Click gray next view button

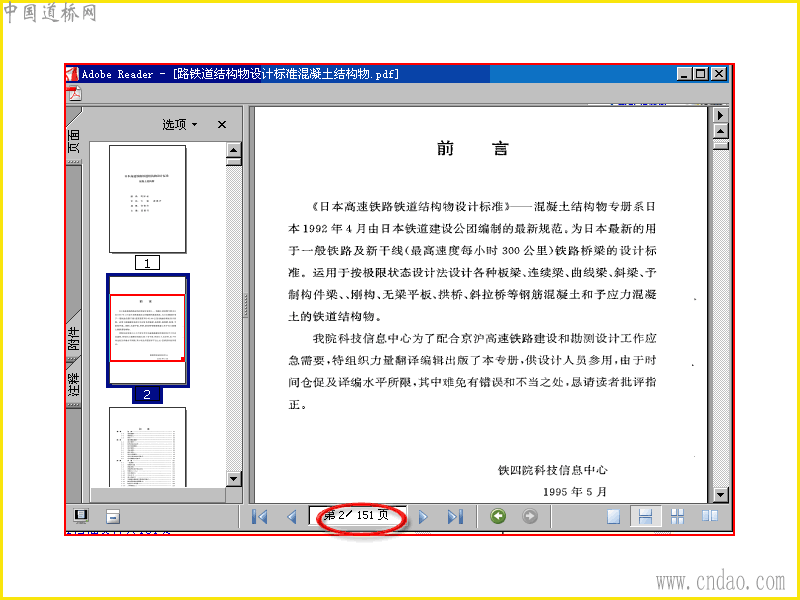pyautogui.click(x=530, y=516)
